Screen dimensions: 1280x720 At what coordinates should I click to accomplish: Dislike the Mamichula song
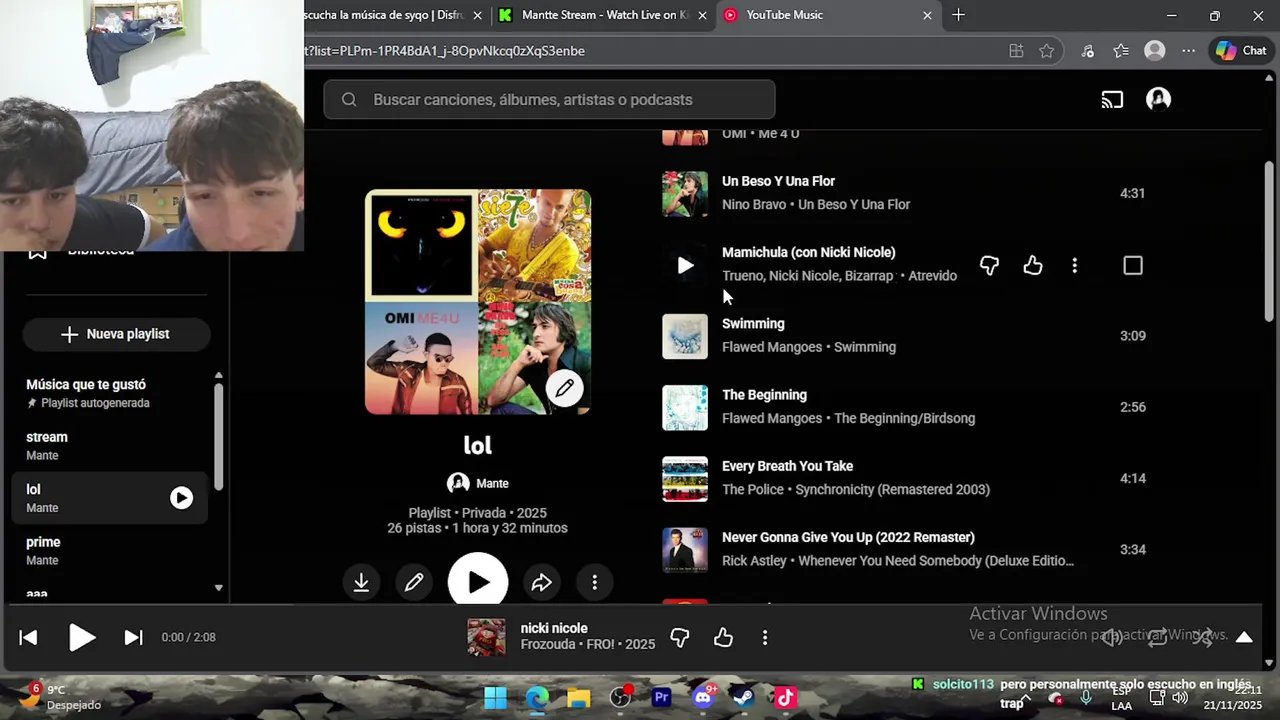(x=989, y=265)
